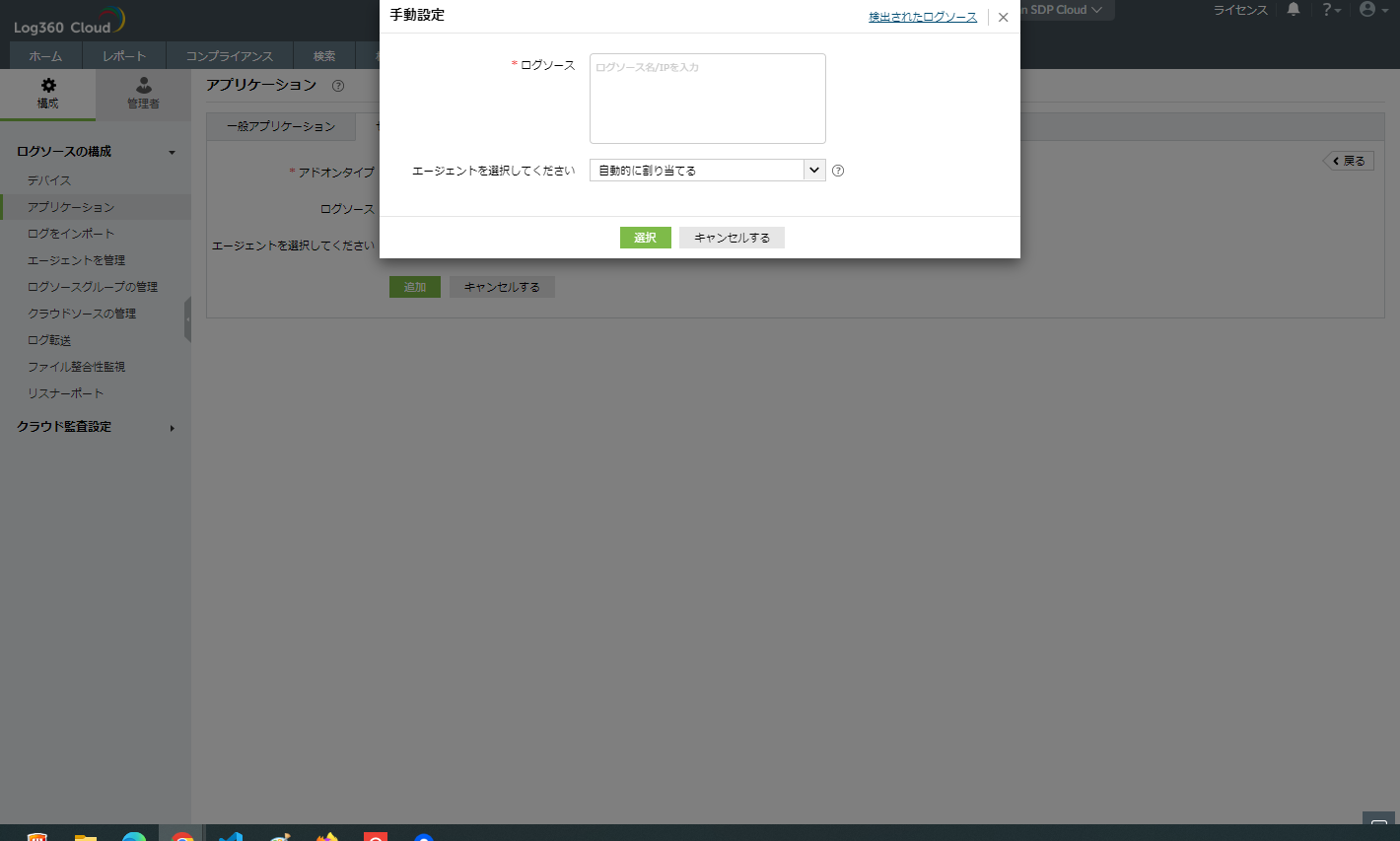The image size is (1400, 841).
Task: Click the Chrome icon in the taskbar
Action: coord(182,836)
